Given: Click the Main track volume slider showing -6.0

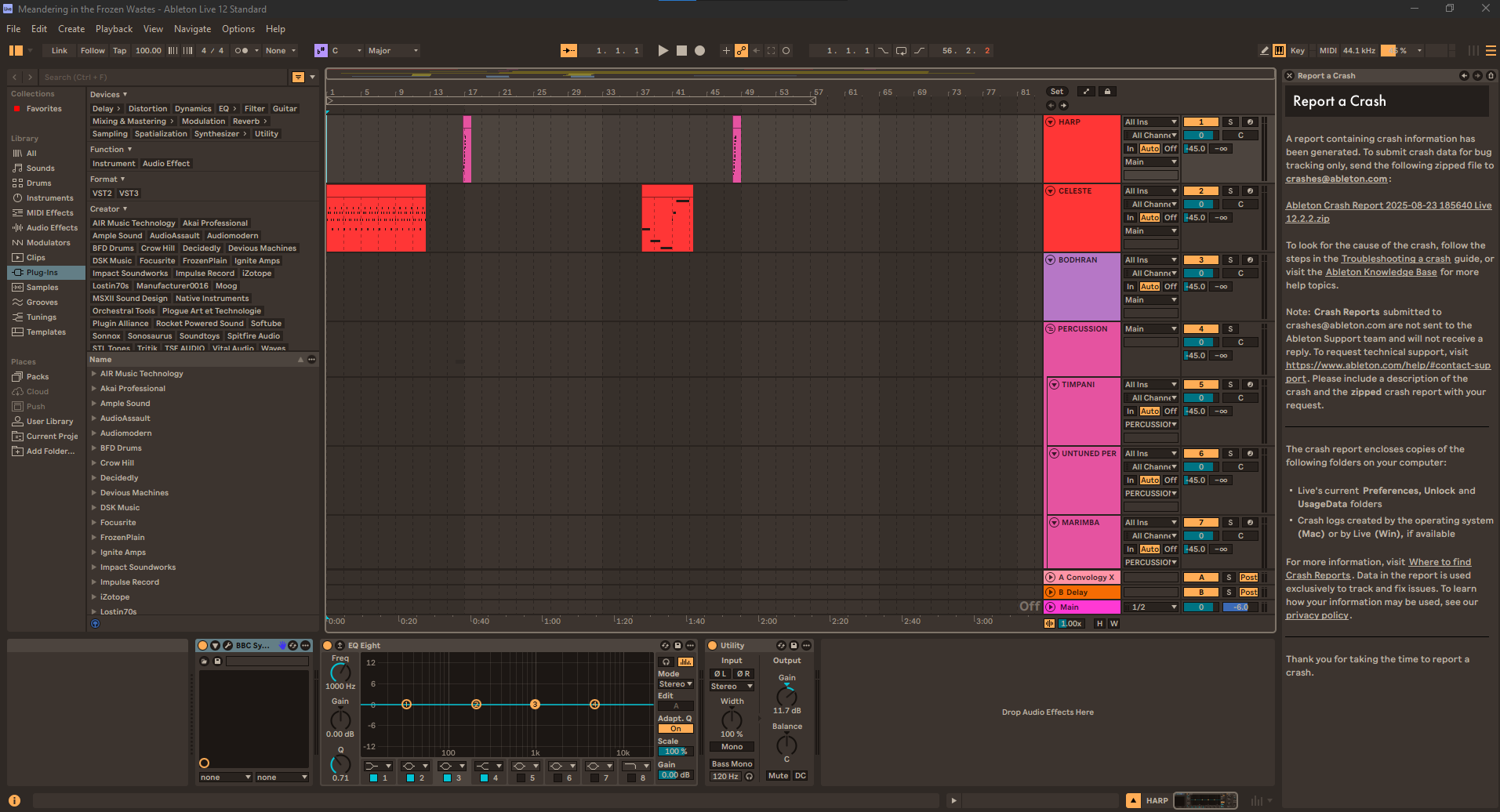Looking at the screenshot, I should pyautogui.click(x=1240, y=607).
